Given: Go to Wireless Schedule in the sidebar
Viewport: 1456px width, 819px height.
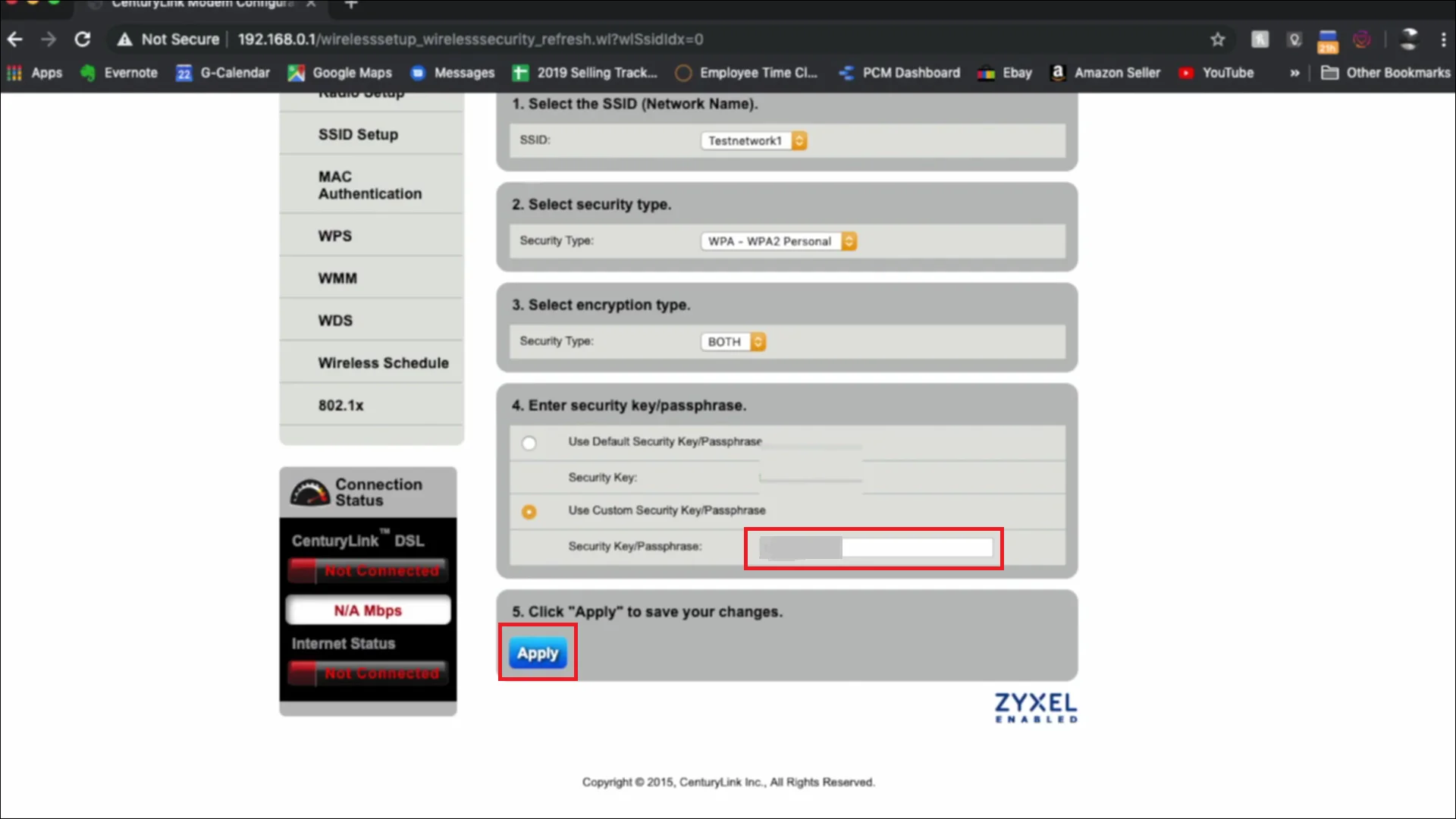Looking at the screenshot, I should [x=383, y=363].
